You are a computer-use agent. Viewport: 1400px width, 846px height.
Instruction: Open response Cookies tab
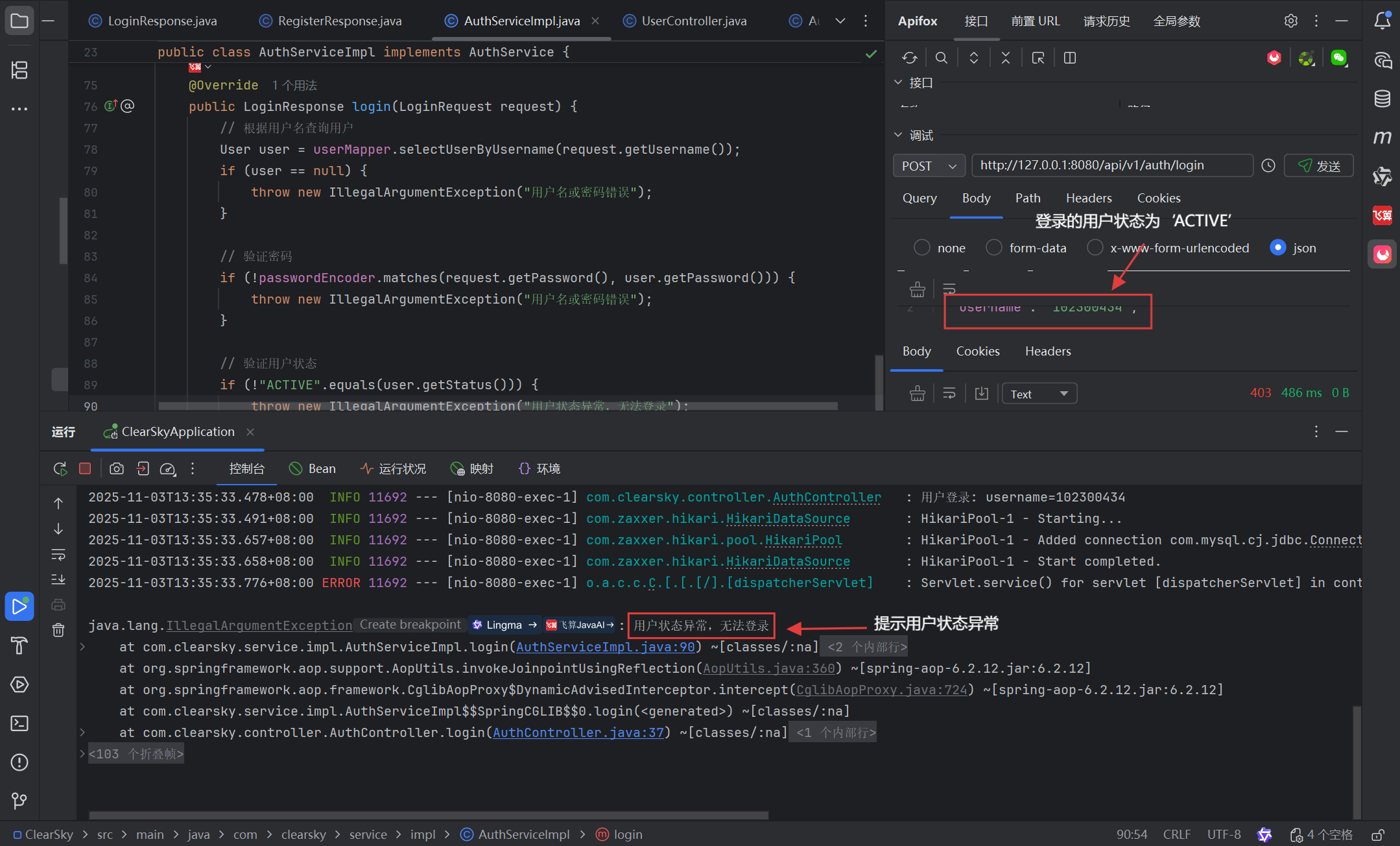[x=978, y=351]
